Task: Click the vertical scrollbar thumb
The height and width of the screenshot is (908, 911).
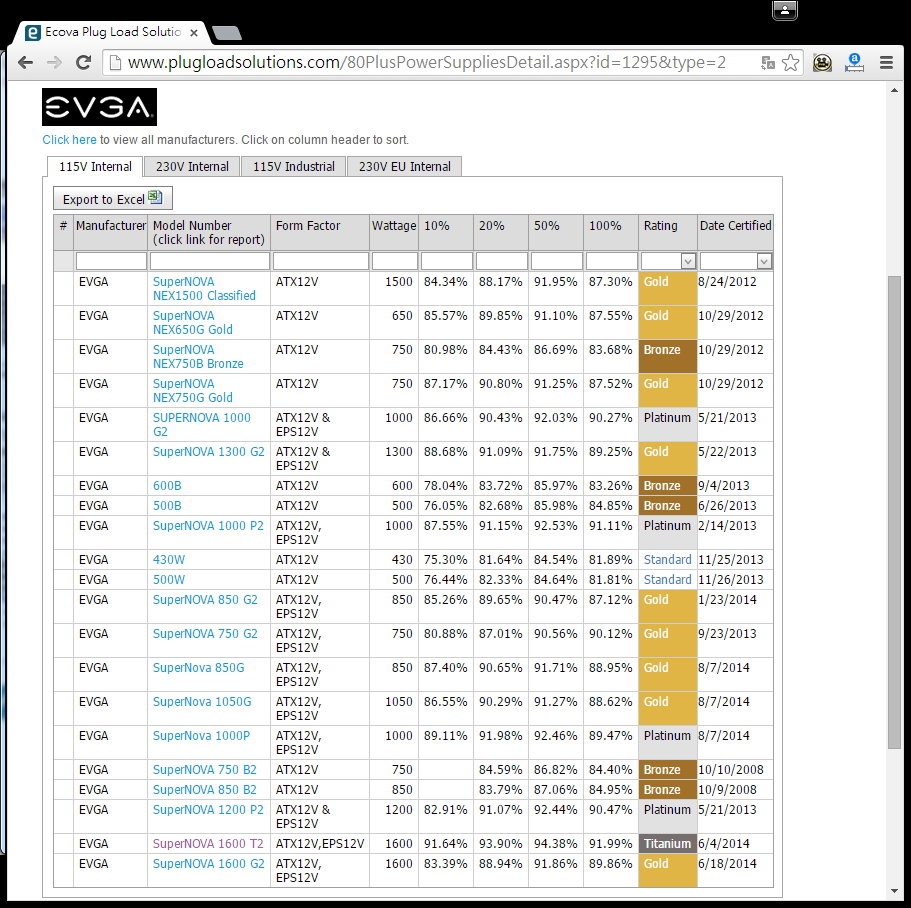Action: [894, 512]
